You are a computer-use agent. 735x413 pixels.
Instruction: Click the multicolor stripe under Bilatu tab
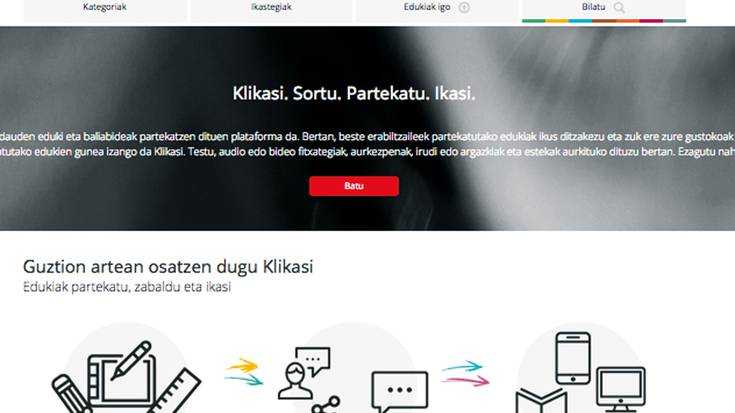[604, 21]
